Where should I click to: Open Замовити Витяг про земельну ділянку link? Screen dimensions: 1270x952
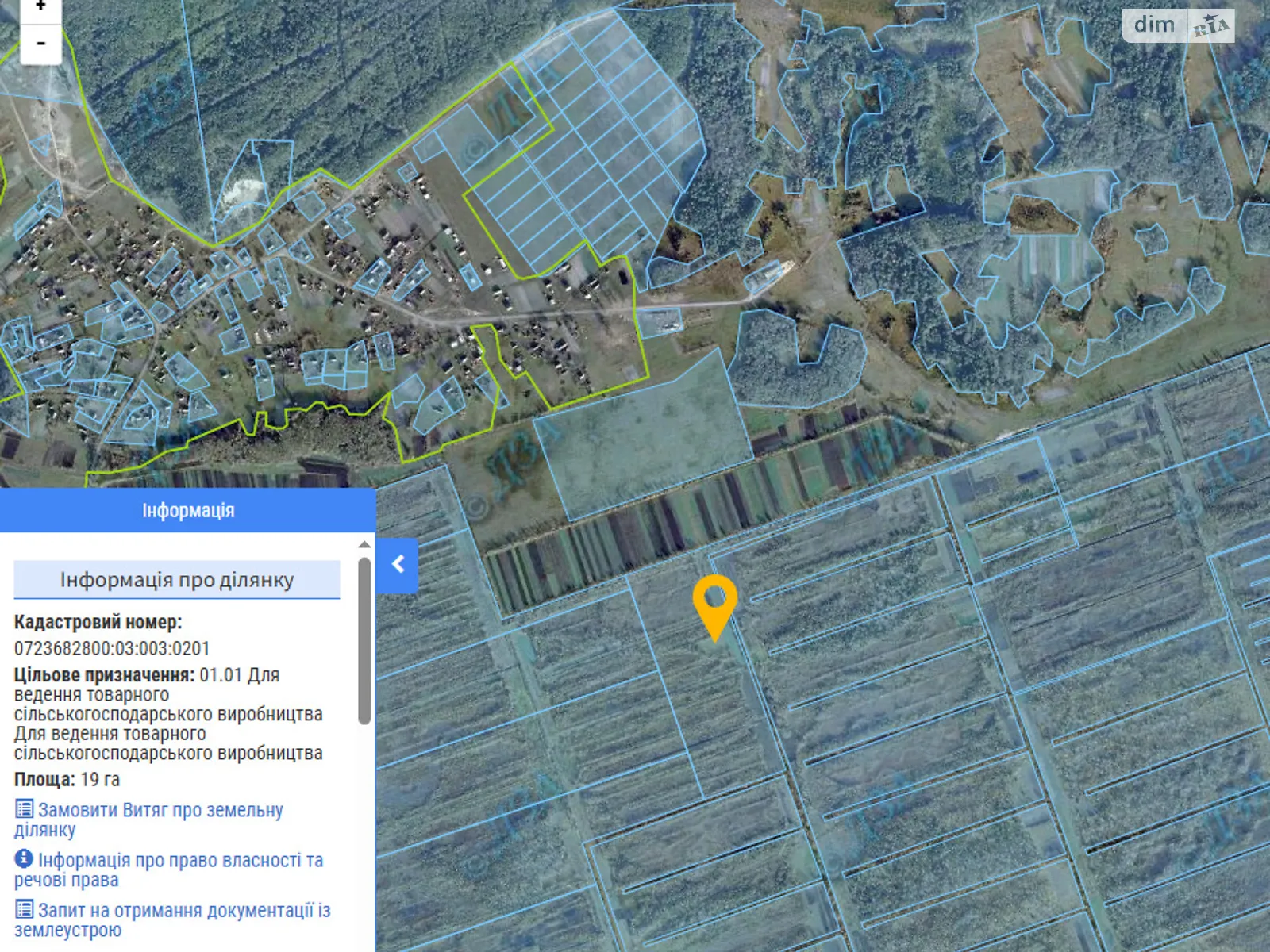pyautogui.click(x=160, y=811)
